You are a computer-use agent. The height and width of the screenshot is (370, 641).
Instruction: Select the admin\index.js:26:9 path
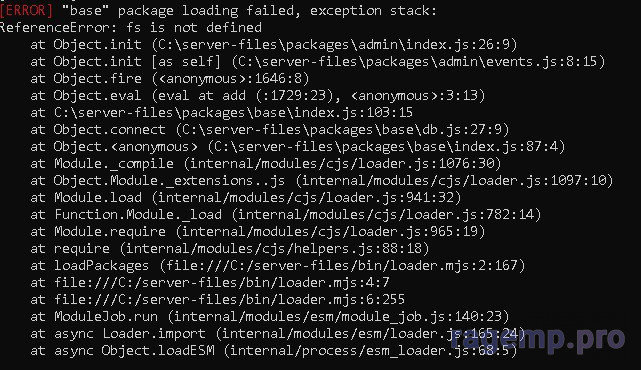(x=334, y=45)
